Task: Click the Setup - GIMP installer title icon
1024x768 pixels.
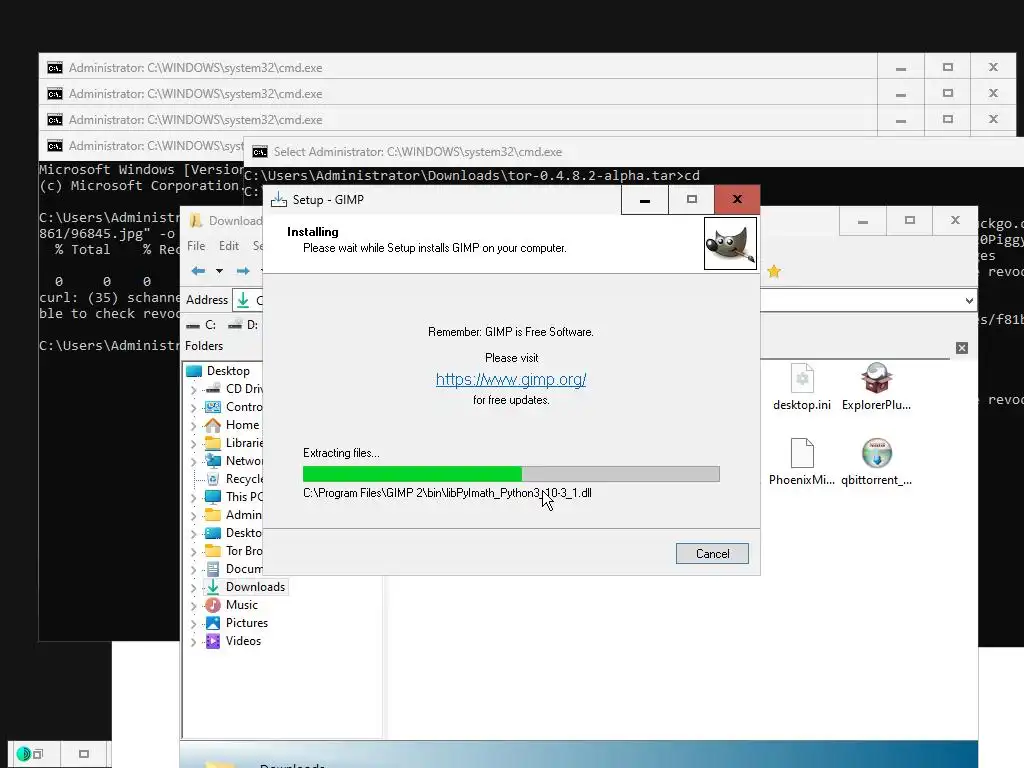Action: point(279,200)
